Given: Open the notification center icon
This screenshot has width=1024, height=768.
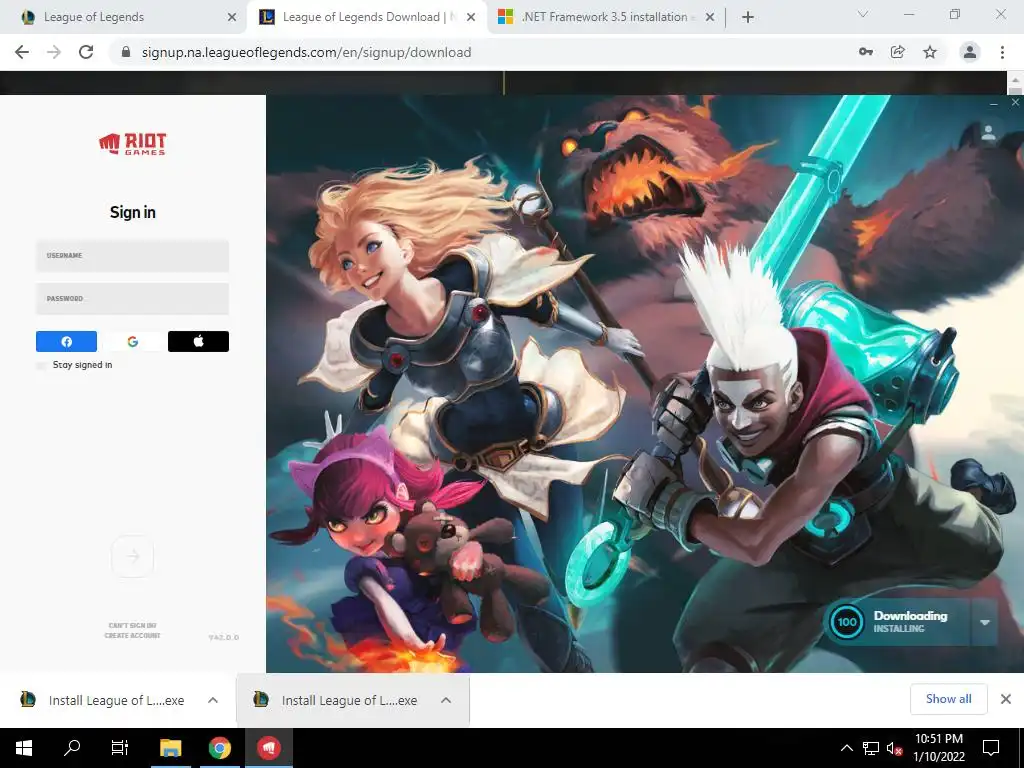Looking at the screenshot, I should [x=991, y=748].
